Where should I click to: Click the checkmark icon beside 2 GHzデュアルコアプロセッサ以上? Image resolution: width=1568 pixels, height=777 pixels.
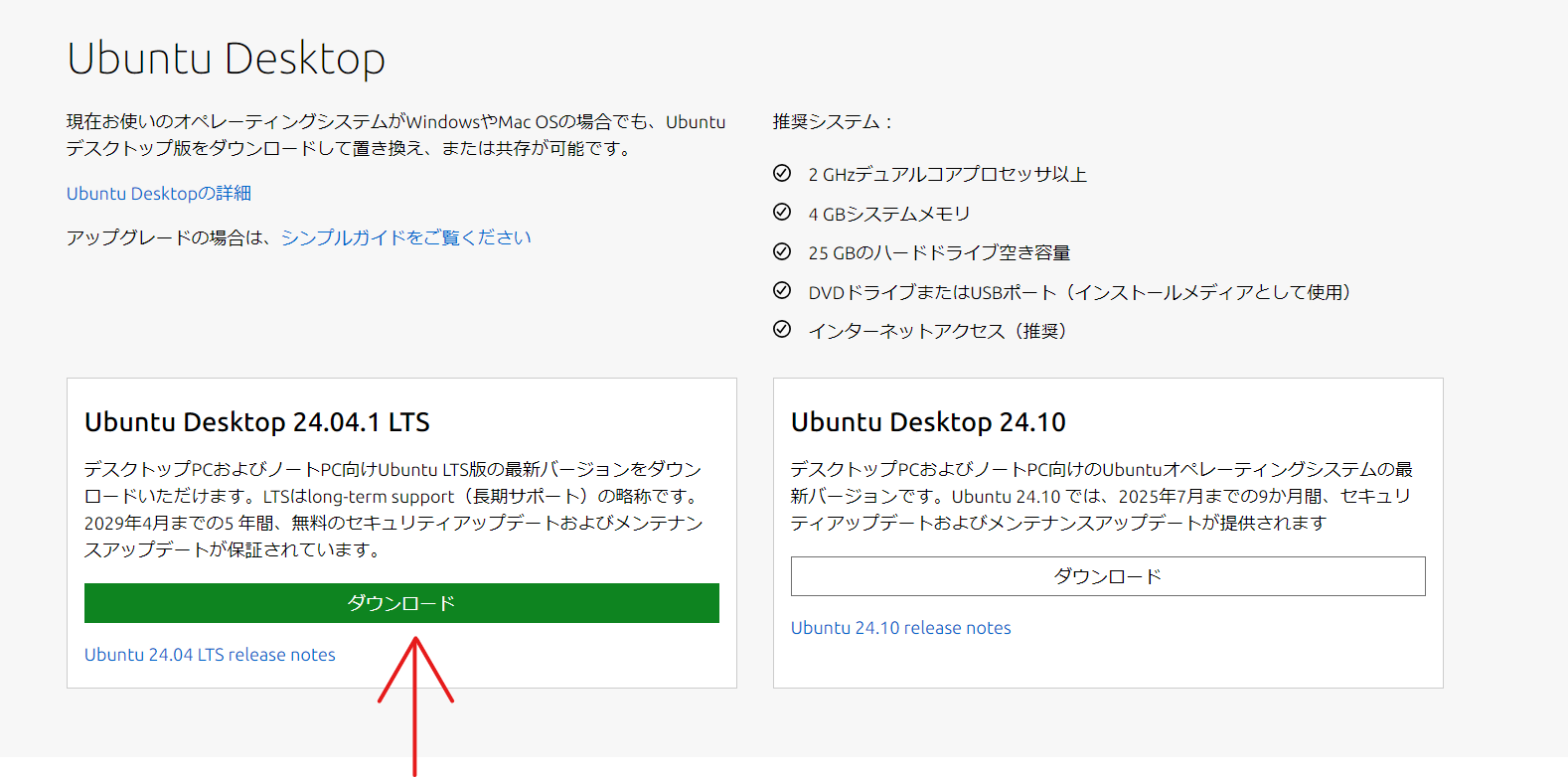(782, 174)
